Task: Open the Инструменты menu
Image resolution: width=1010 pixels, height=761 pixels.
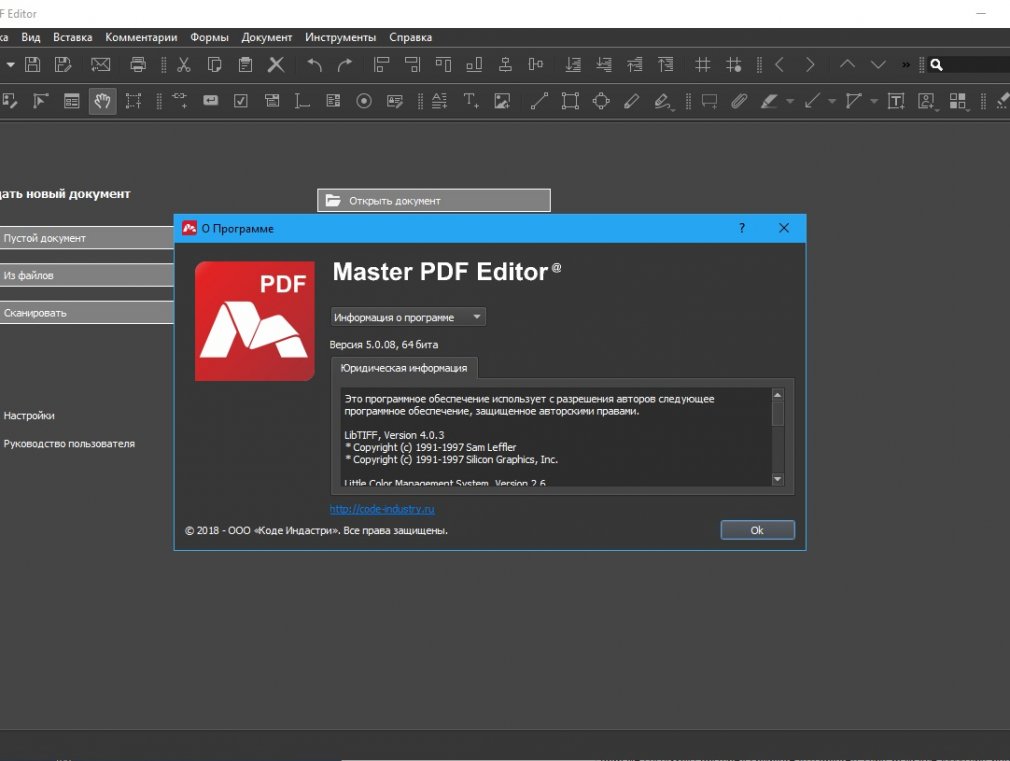Action: (x=341, y=37)
